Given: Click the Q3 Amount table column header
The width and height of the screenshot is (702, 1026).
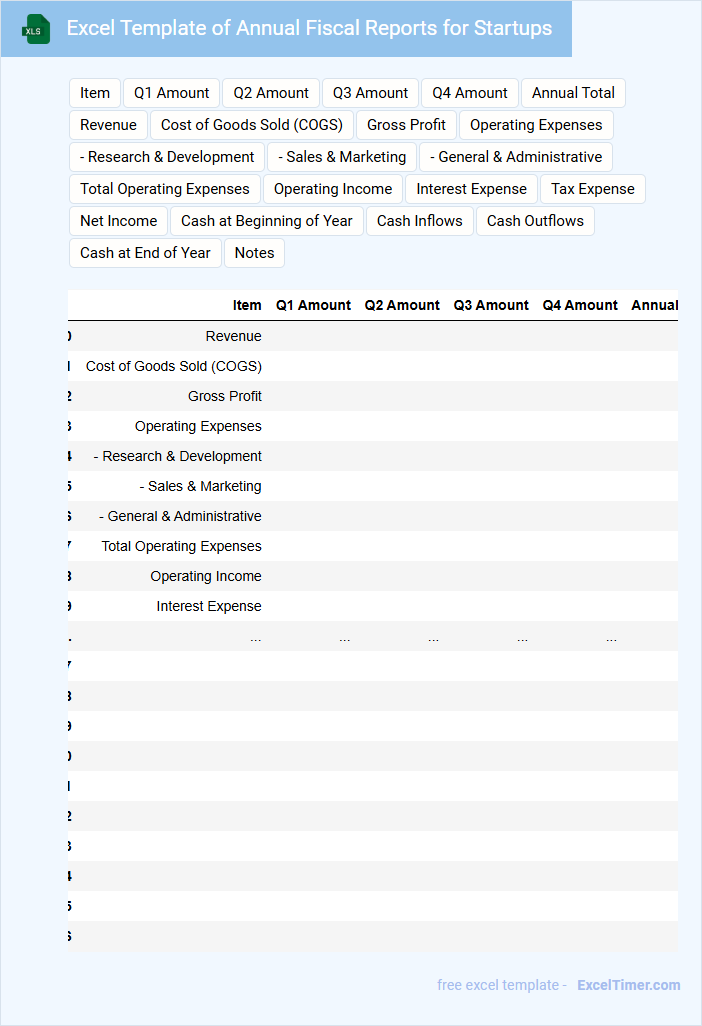Looking at the screenshot, I should (491, 306).
